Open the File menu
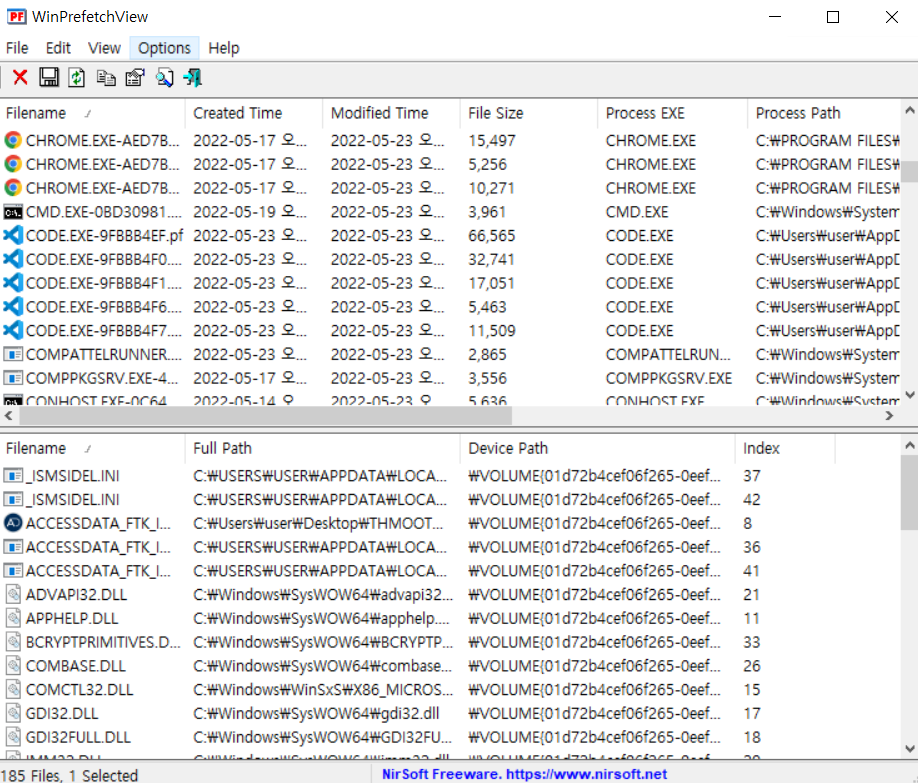 pyautogui.click(x=17, y=47)
